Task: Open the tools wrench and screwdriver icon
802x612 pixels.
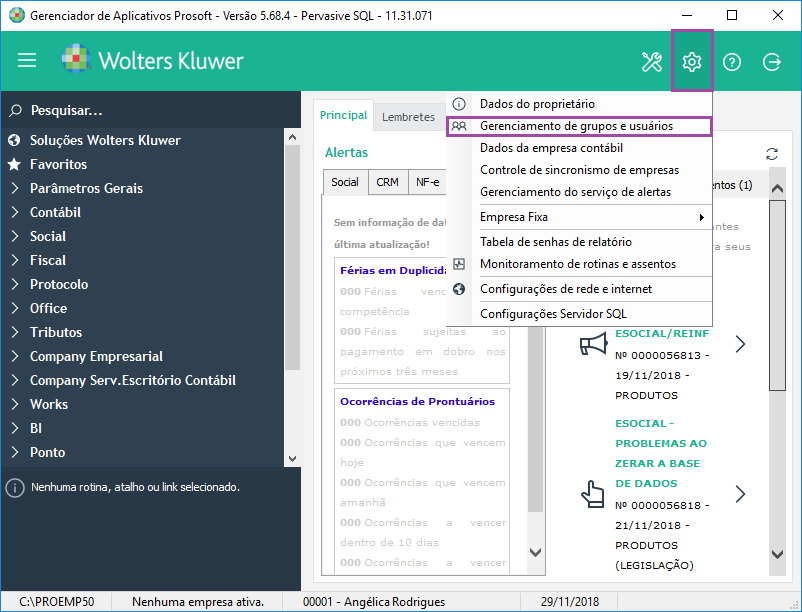Action: point(652,62)
